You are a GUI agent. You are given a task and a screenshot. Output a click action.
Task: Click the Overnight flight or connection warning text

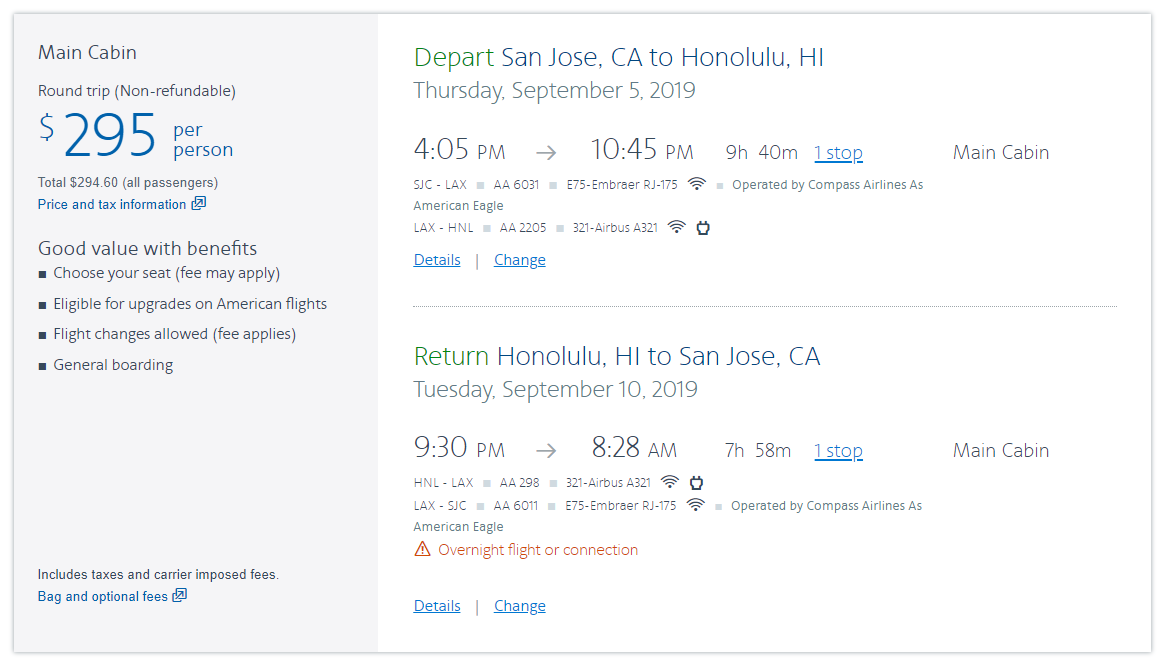pos(538,550)
